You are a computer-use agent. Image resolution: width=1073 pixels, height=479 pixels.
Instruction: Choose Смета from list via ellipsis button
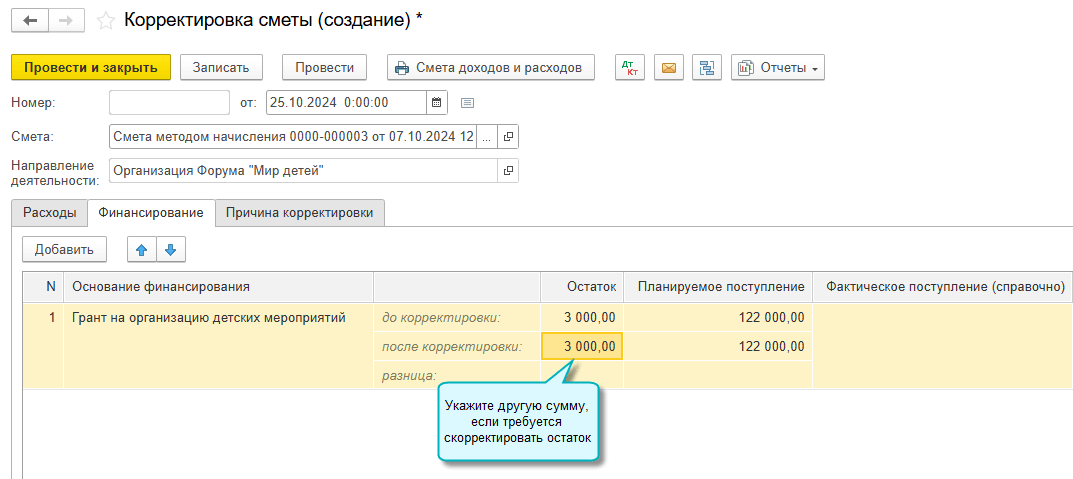click(486, 137)
